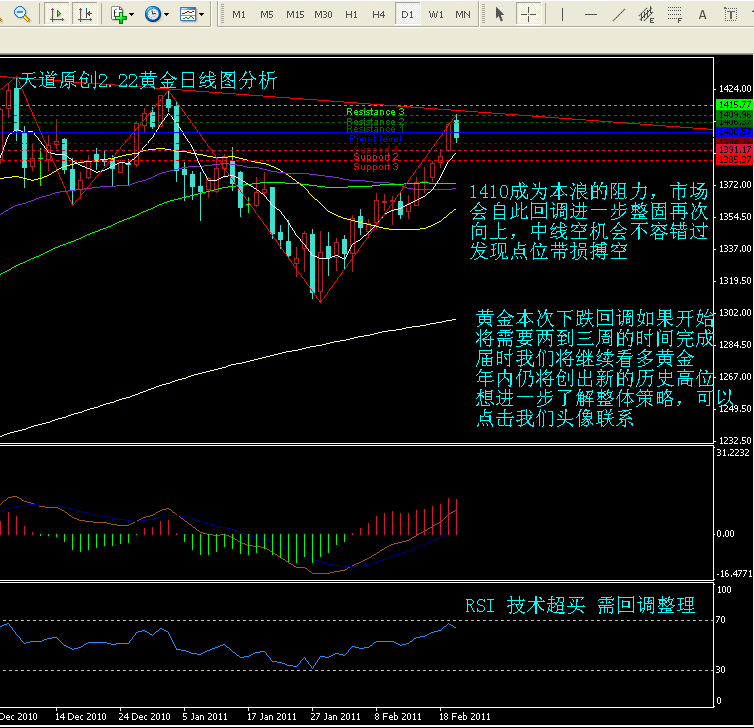Click the blue 1400.57 price tag
The image size is (754, 728).
(734, 131)
